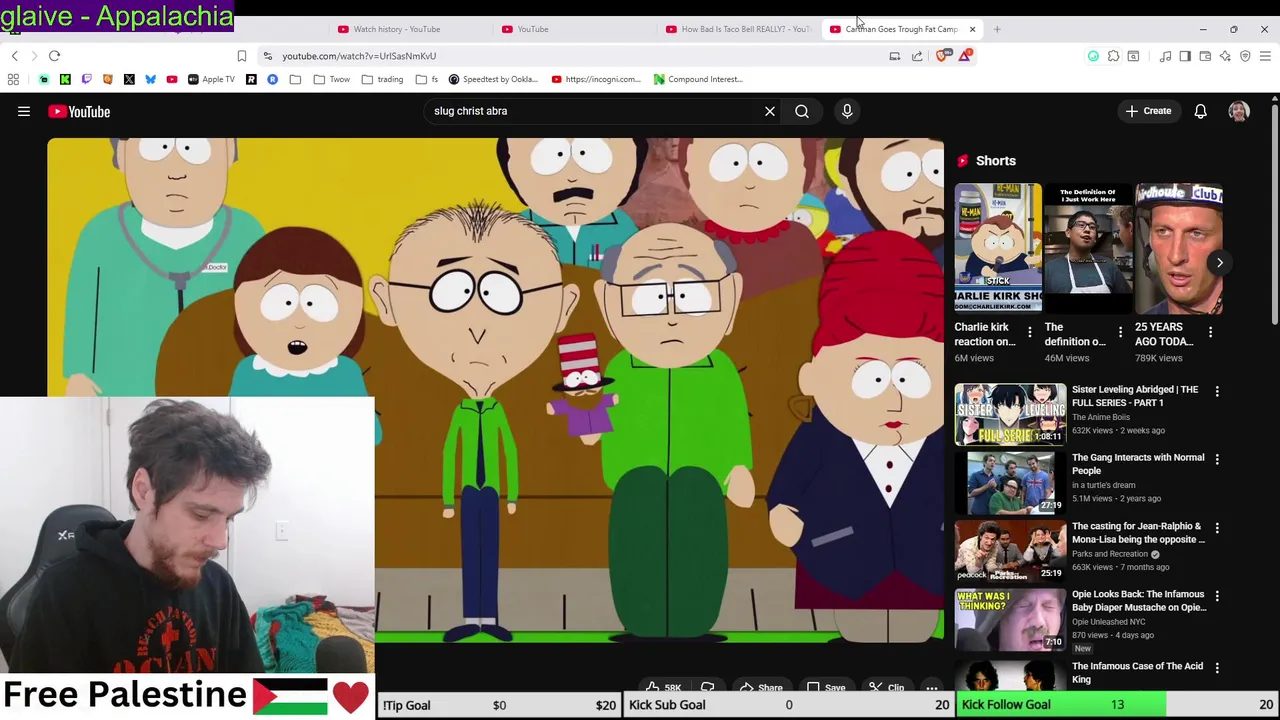Screen dimensions: 1280x720
Task: Open the YouTube hamburger guide menu
Action: (x=24, y=112)
